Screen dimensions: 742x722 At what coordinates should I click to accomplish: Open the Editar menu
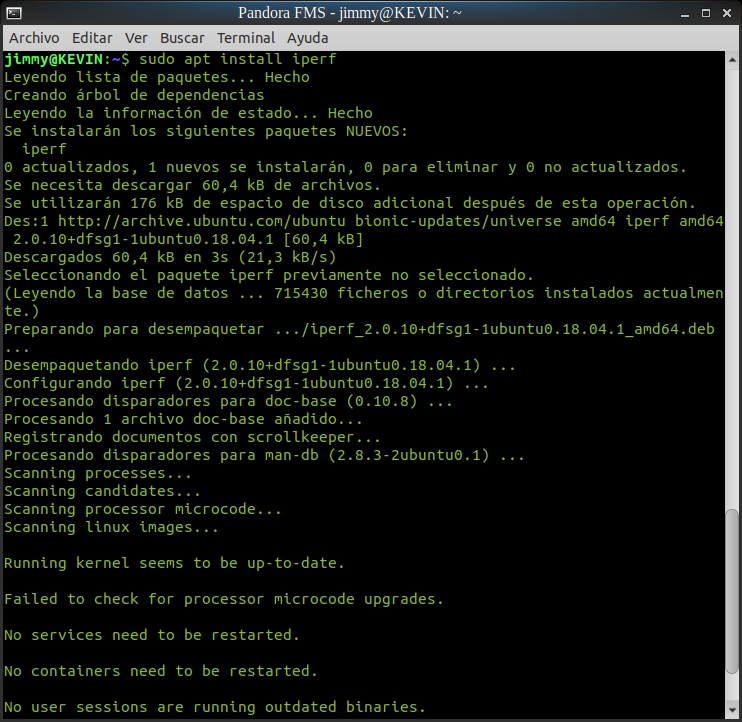92,38
